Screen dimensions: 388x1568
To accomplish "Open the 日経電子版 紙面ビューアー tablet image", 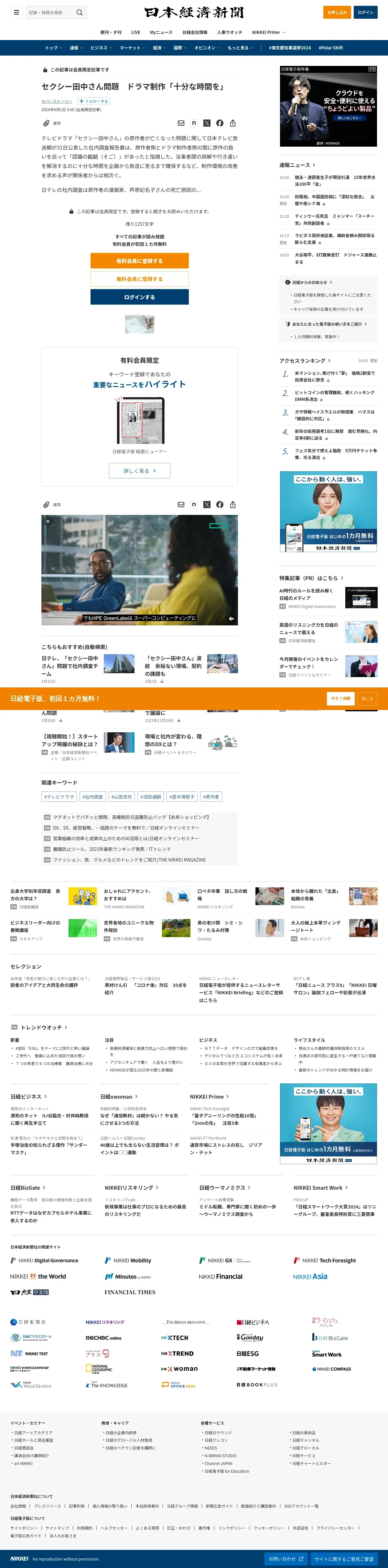I will click(140, 421).
